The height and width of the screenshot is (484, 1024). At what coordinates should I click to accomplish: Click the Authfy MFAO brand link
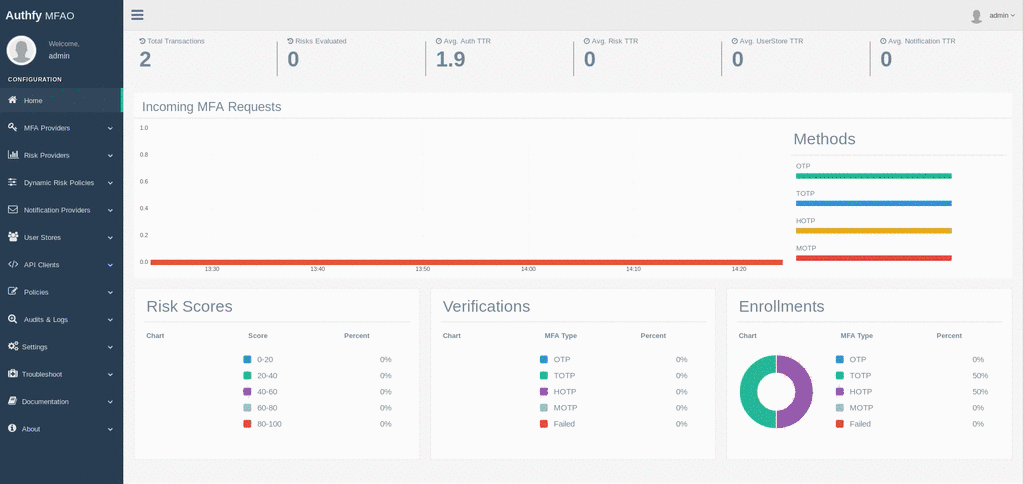click(x=38, y=15)
